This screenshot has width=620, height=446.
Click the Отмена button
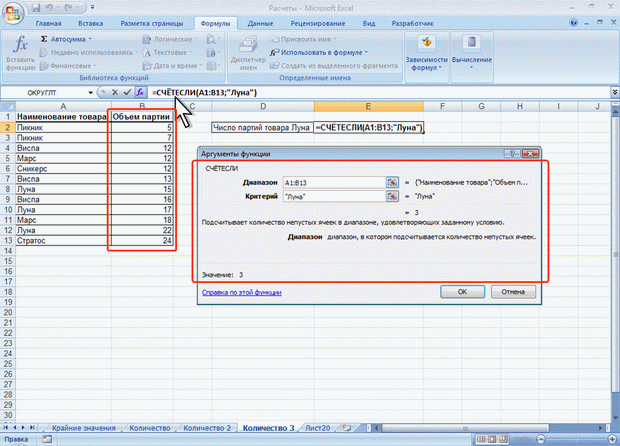(513, 292)
